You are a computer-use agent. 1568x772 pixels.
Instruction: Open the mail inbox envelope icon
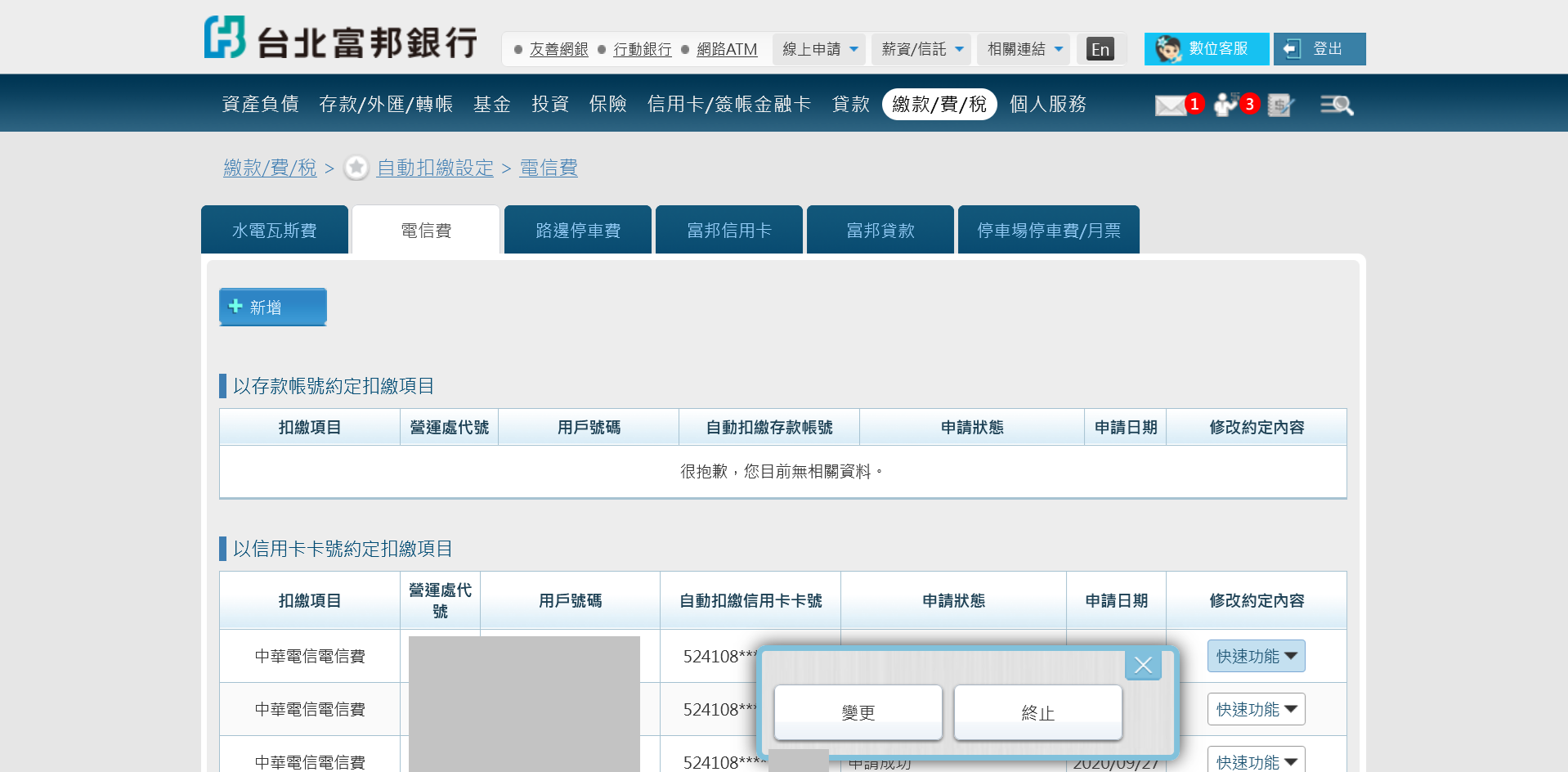tap(1171, 105)
